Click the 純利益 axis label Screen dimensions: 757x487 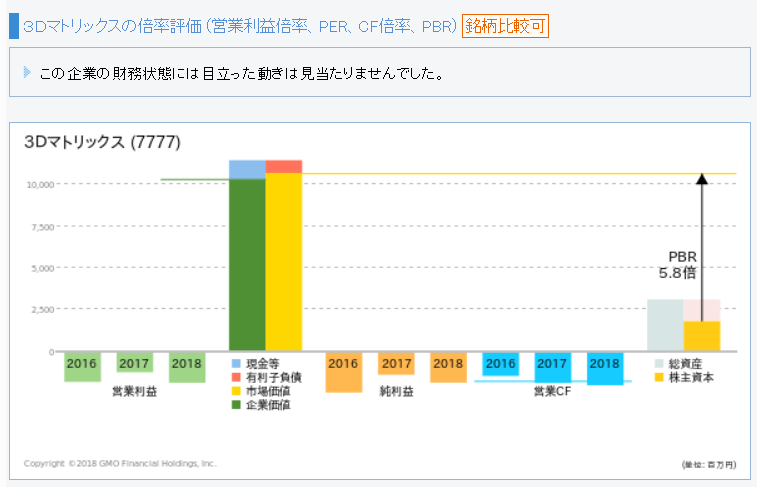tap(396, 391)
